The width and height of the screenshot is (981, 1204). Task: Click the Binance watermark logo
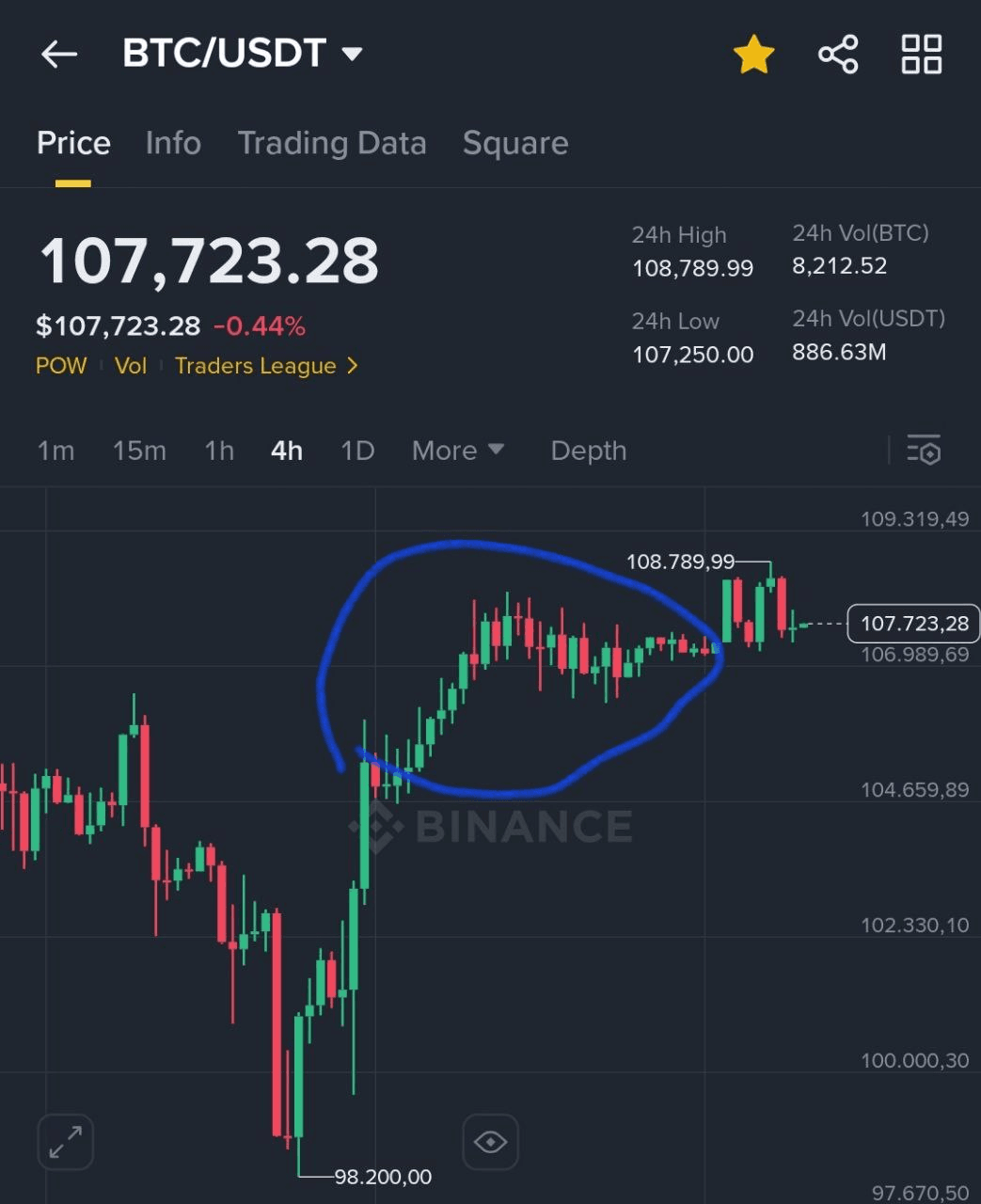491,827
